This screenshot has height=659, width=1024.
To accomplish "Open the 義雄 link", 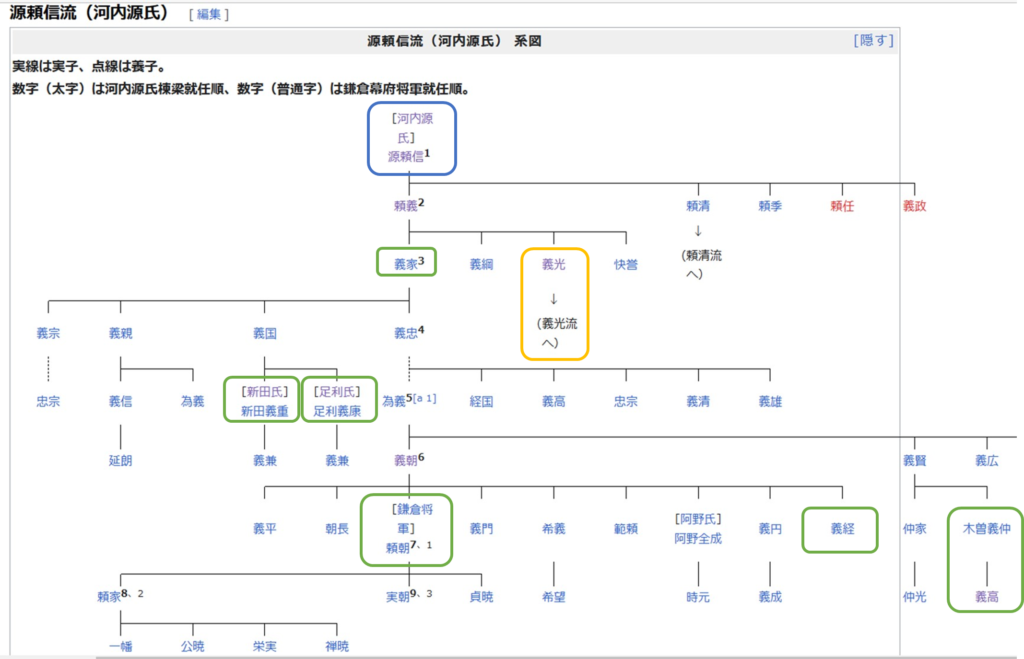I will (770, 401).
